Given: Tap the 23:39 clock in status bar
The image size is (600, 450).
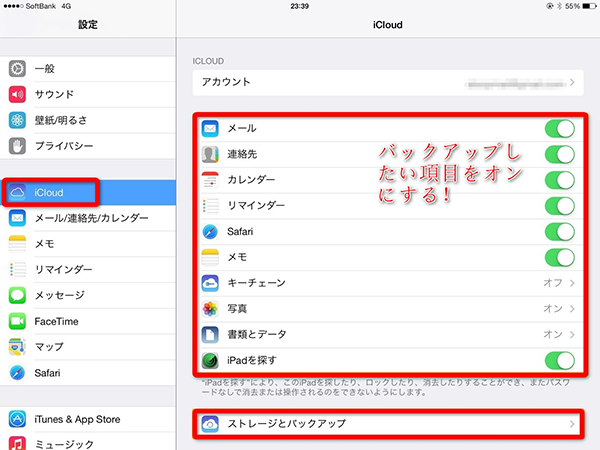Looking at the screenshot, I should [300, 6].
